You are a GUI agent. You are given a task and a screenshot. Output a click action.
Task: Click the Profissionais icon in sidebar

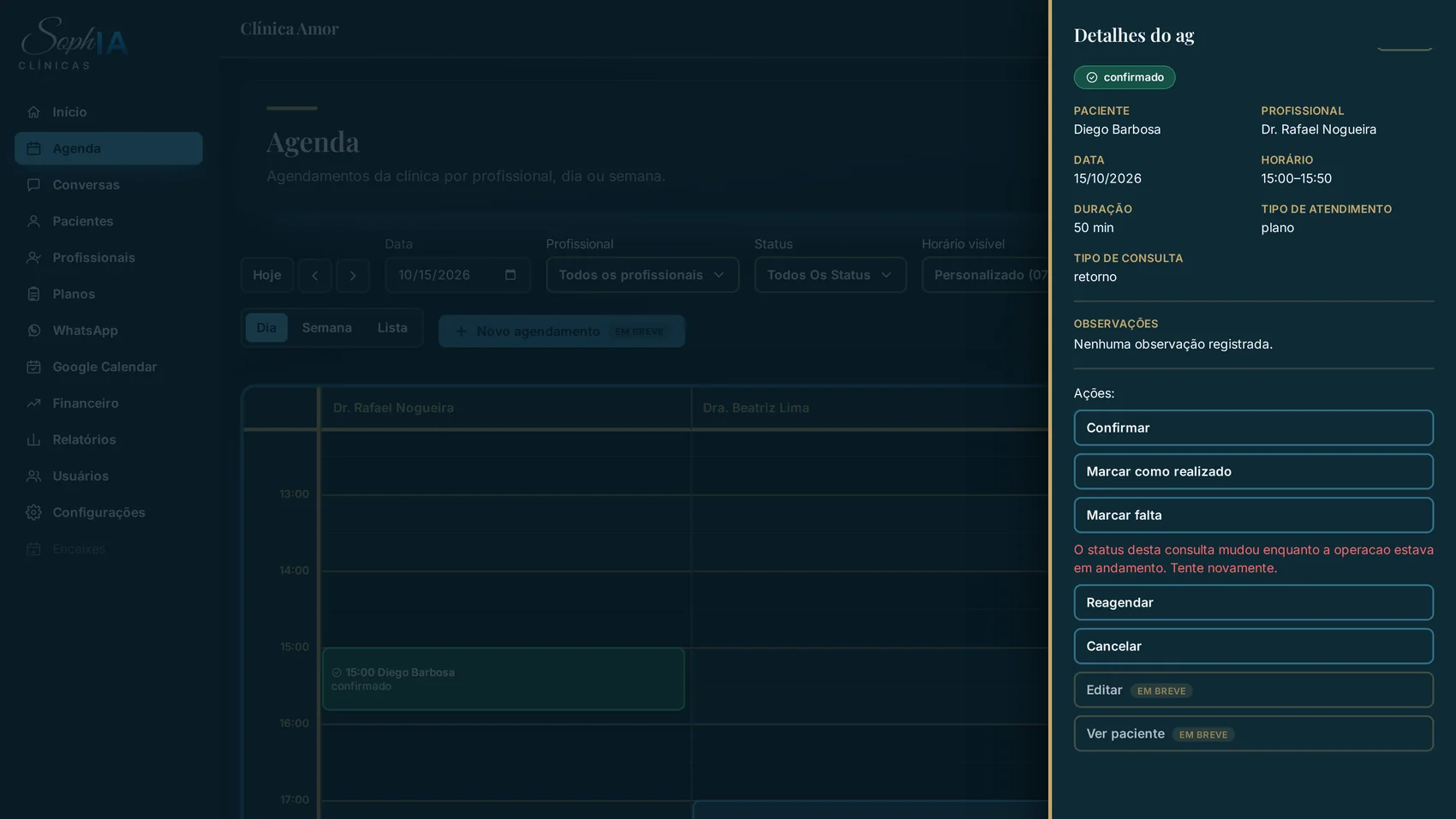coord(33,258)
